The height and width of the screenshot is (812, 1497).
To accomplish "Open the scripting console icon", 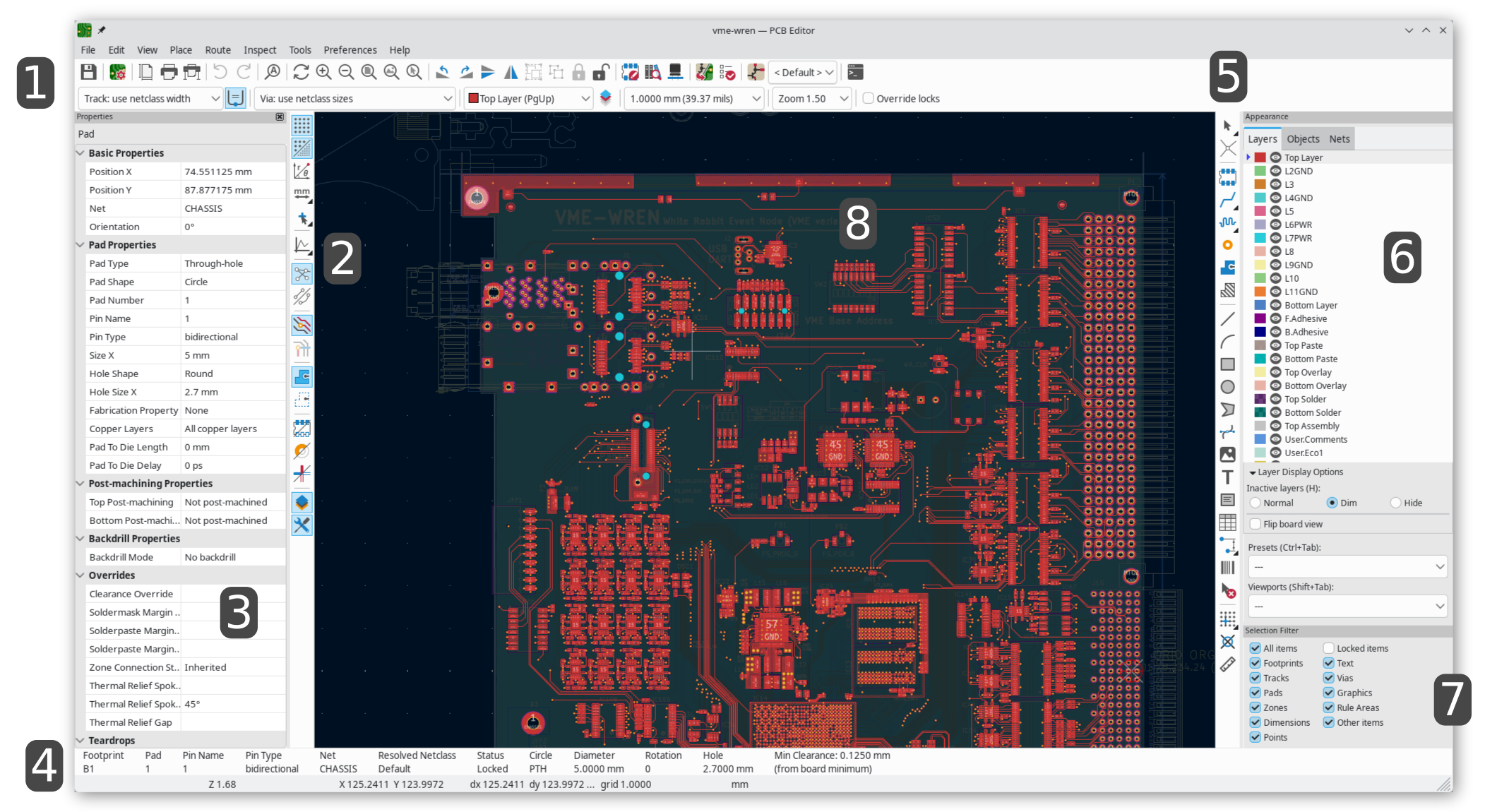I will 855,72.
